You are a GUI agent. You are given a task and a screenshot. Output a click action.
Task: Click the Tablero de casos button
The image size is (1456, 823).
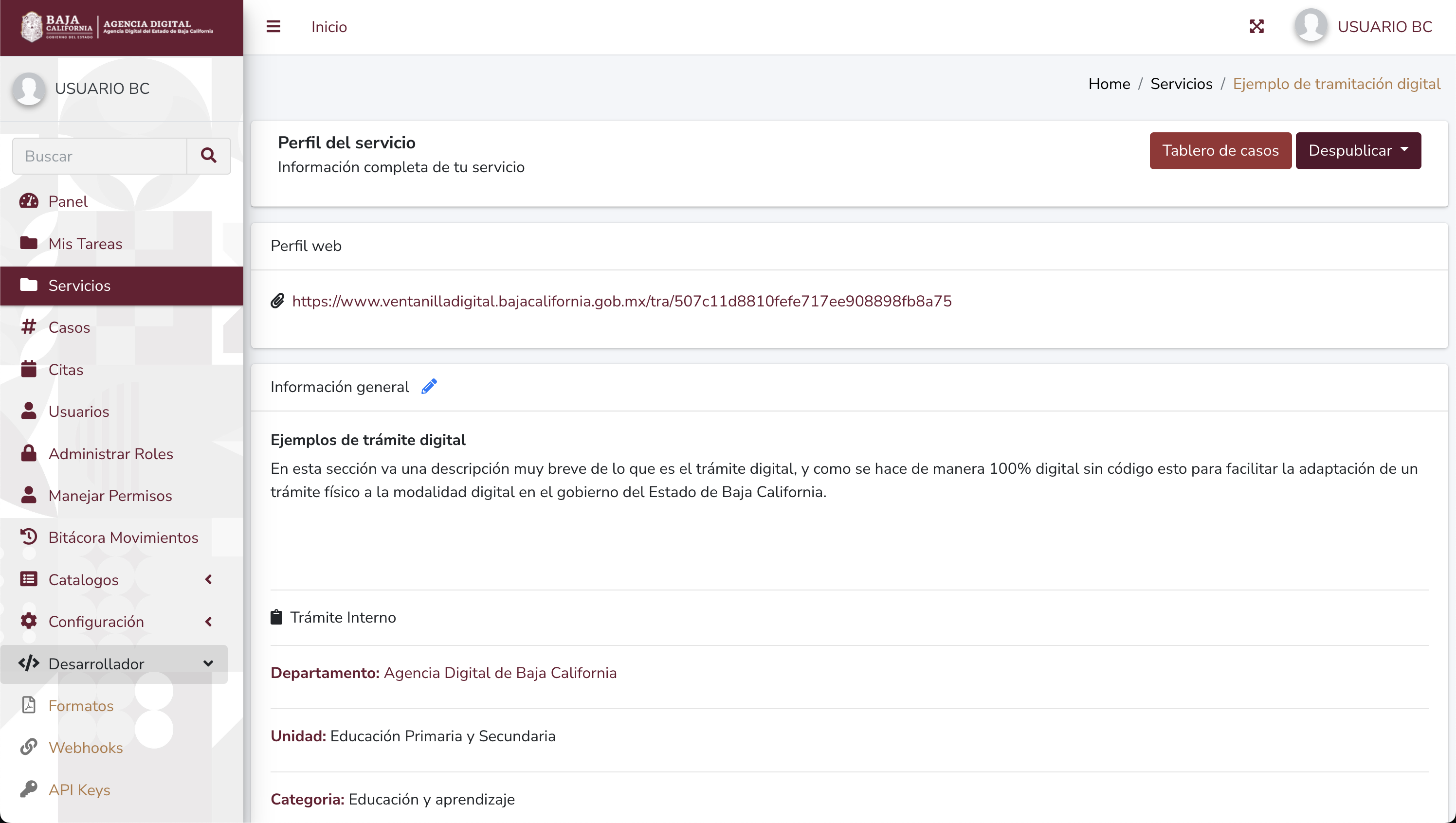[1220, 150]
